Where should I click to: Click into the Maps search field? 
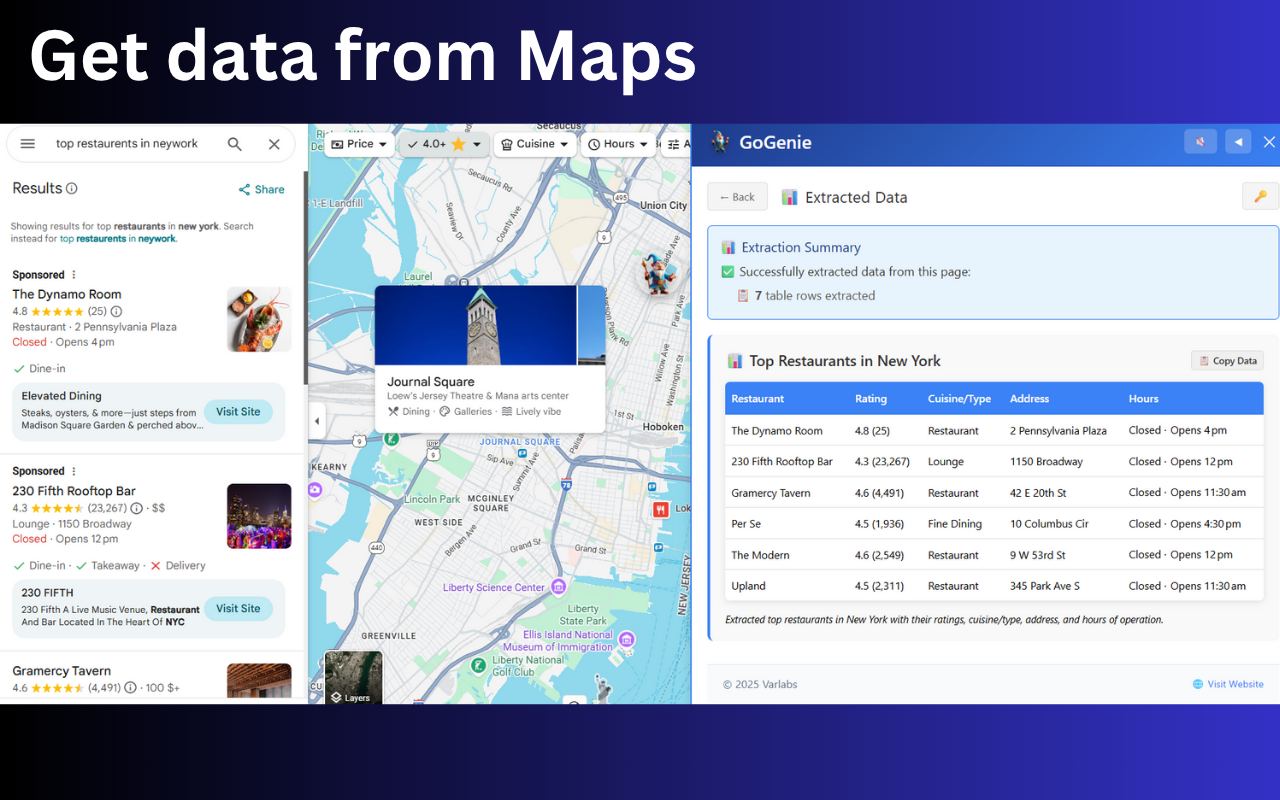tap(127, 144)
